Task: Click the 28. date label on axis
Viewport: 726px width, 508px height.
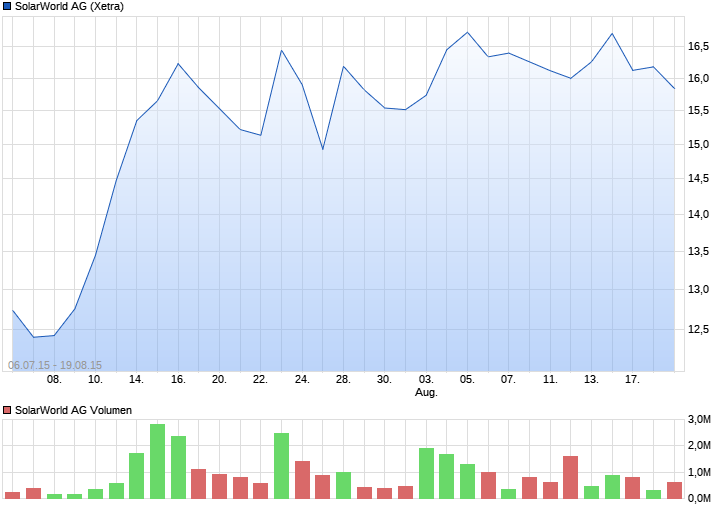Action: point(343,380)
